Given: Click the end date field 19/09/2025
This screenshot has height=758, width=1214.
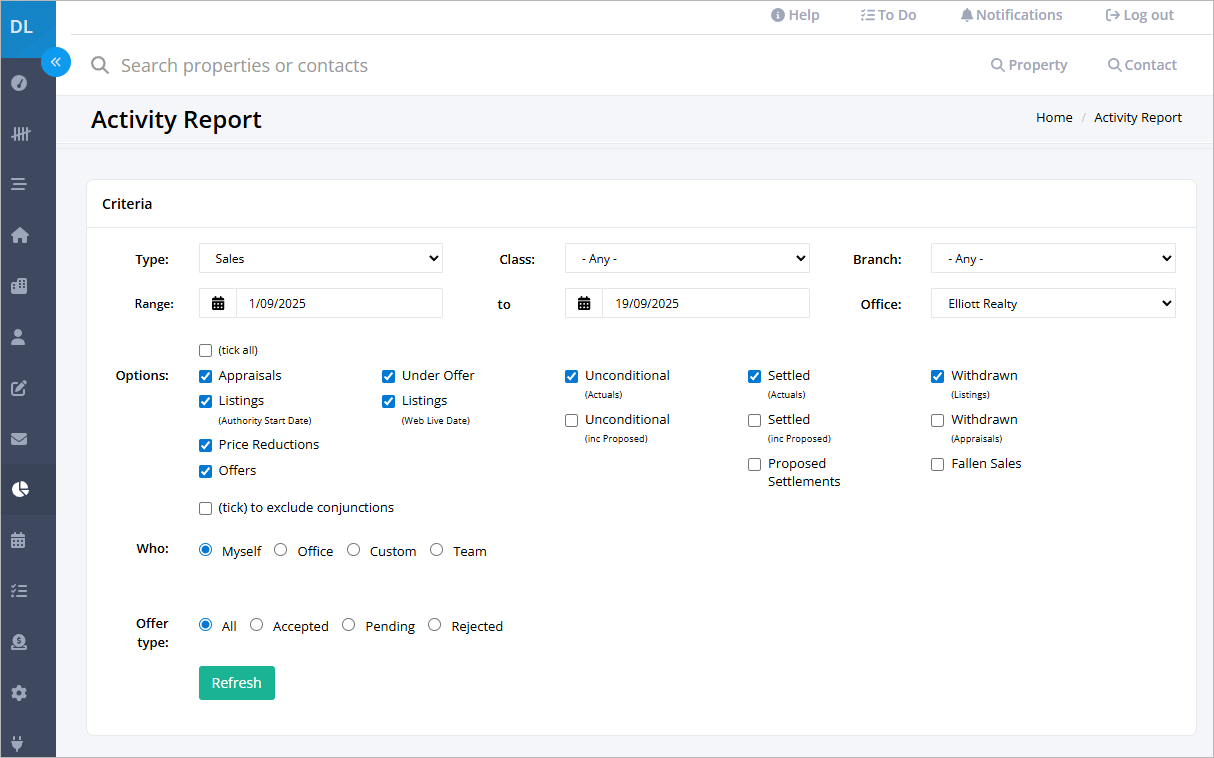Looking at the screenshot, I should [x=705, y=303].
